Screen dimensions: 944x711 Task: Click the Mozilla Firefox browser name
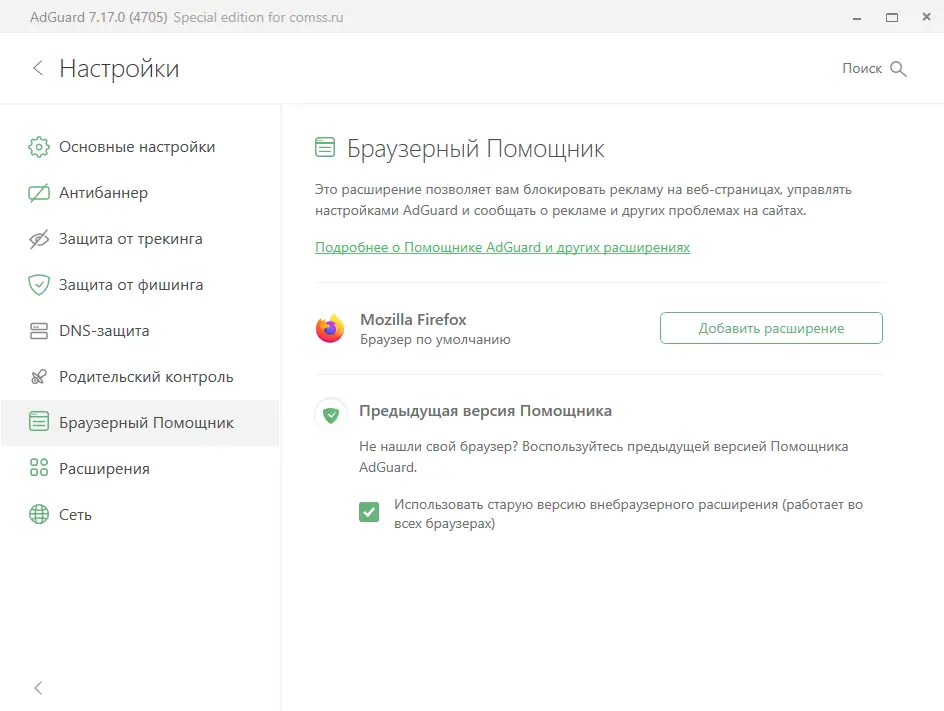413,320
